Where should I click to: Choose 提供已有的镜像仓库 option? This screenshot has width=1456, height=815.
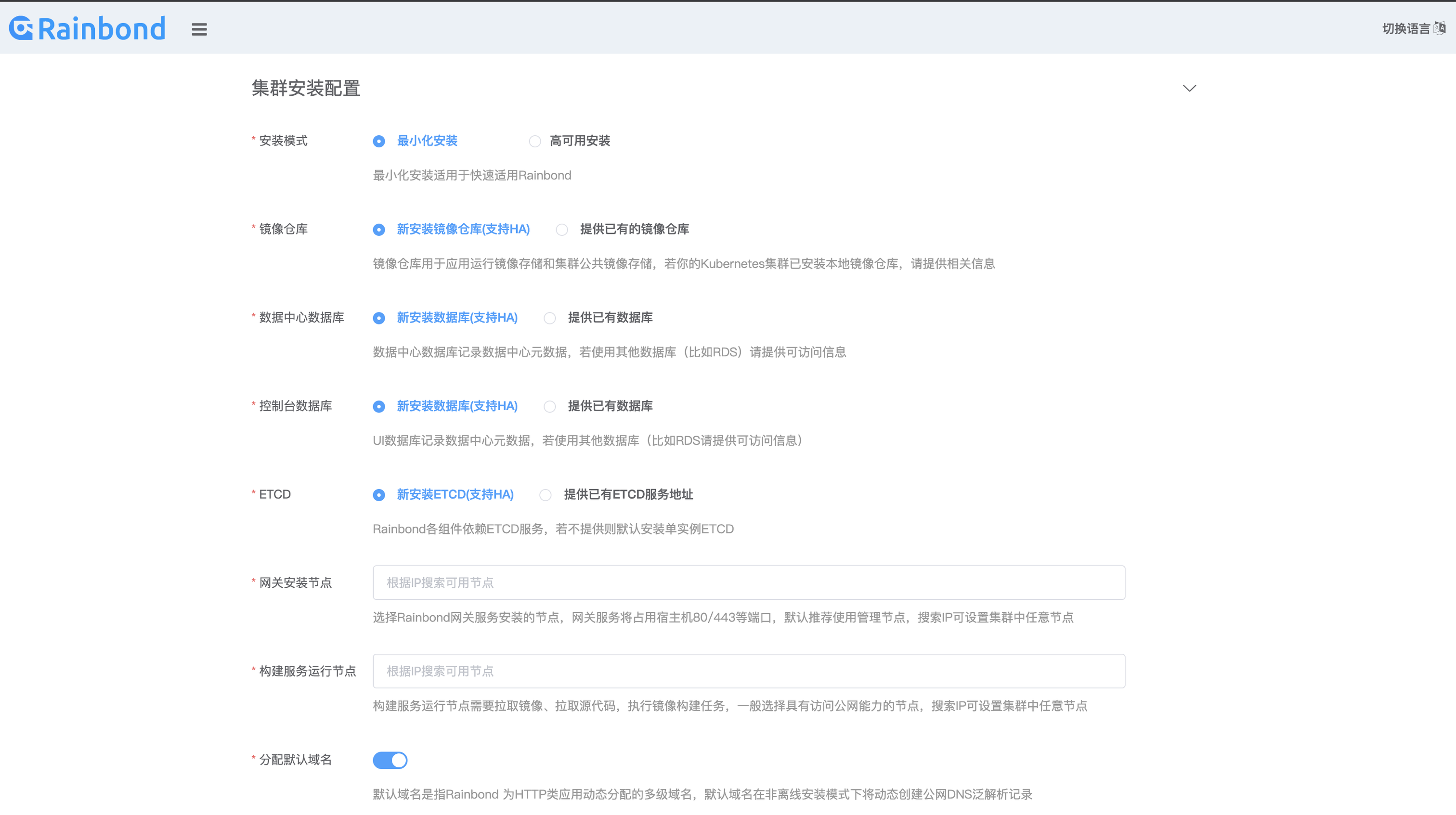562,230
